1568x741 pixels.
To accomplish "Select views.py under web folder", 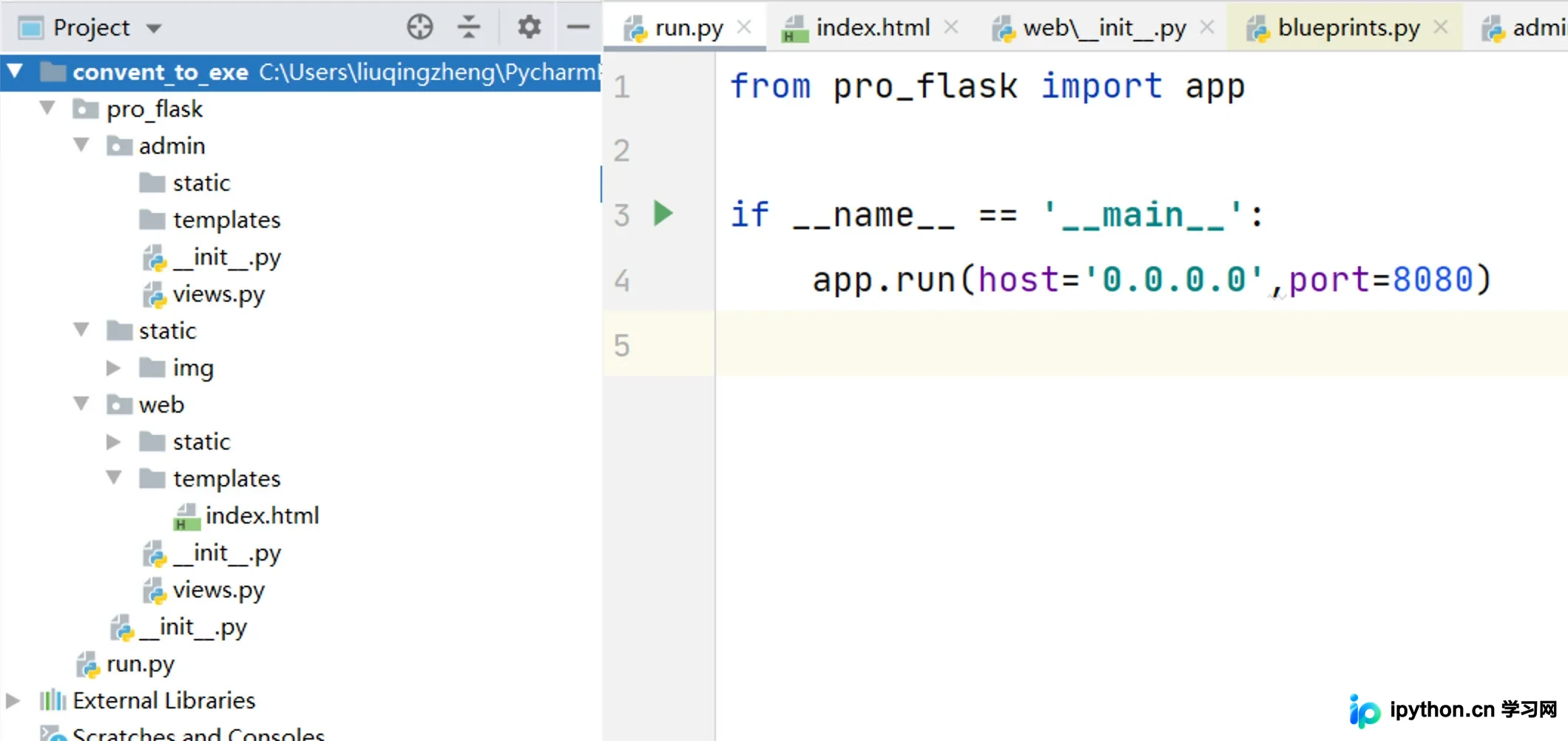I will pos(218,590).
